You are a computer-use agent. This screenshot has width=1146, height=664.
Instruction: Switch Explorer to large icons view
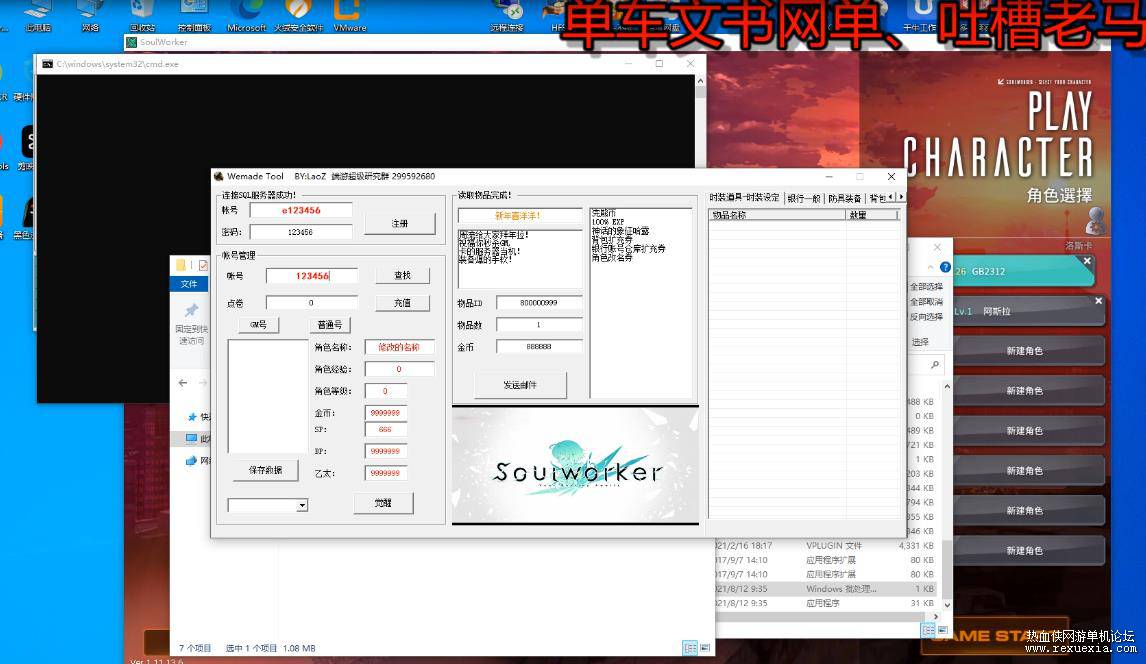click(x=705, y=647)
